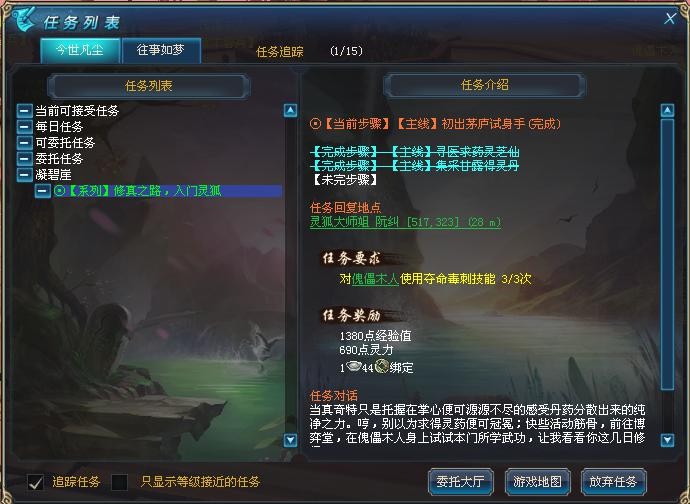Collapse the 凝碧崖 quest group
This screenshot has width=690, height=504.
pos(25,175)
